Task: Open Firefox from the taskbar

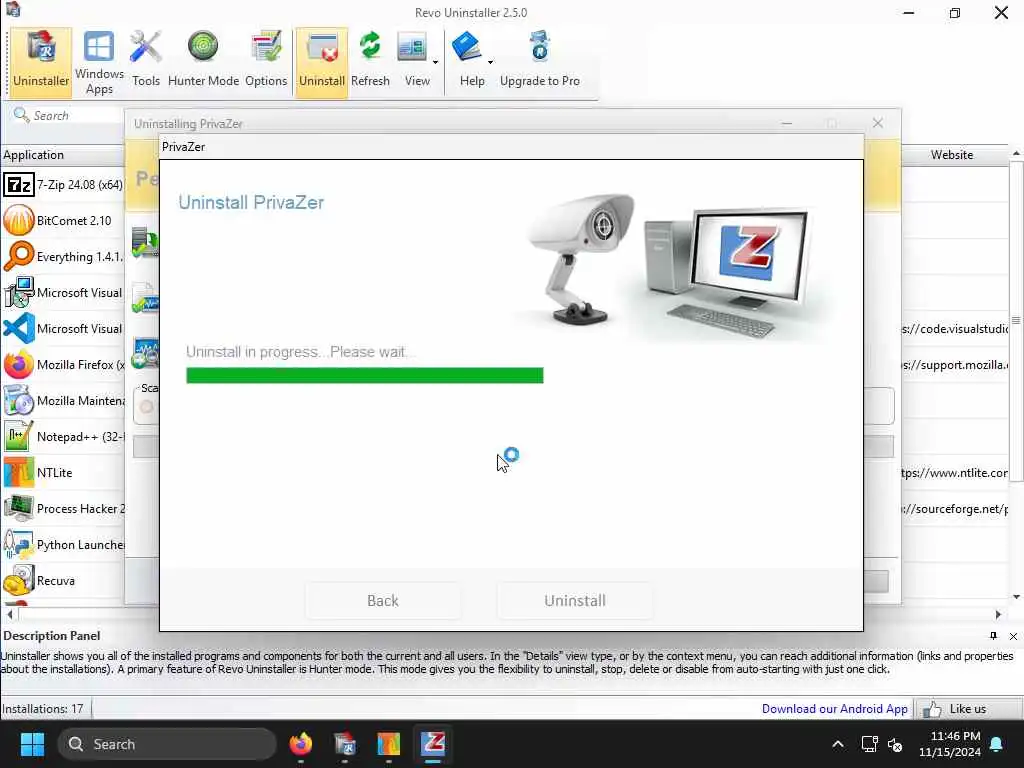Action: click(300, 744)
